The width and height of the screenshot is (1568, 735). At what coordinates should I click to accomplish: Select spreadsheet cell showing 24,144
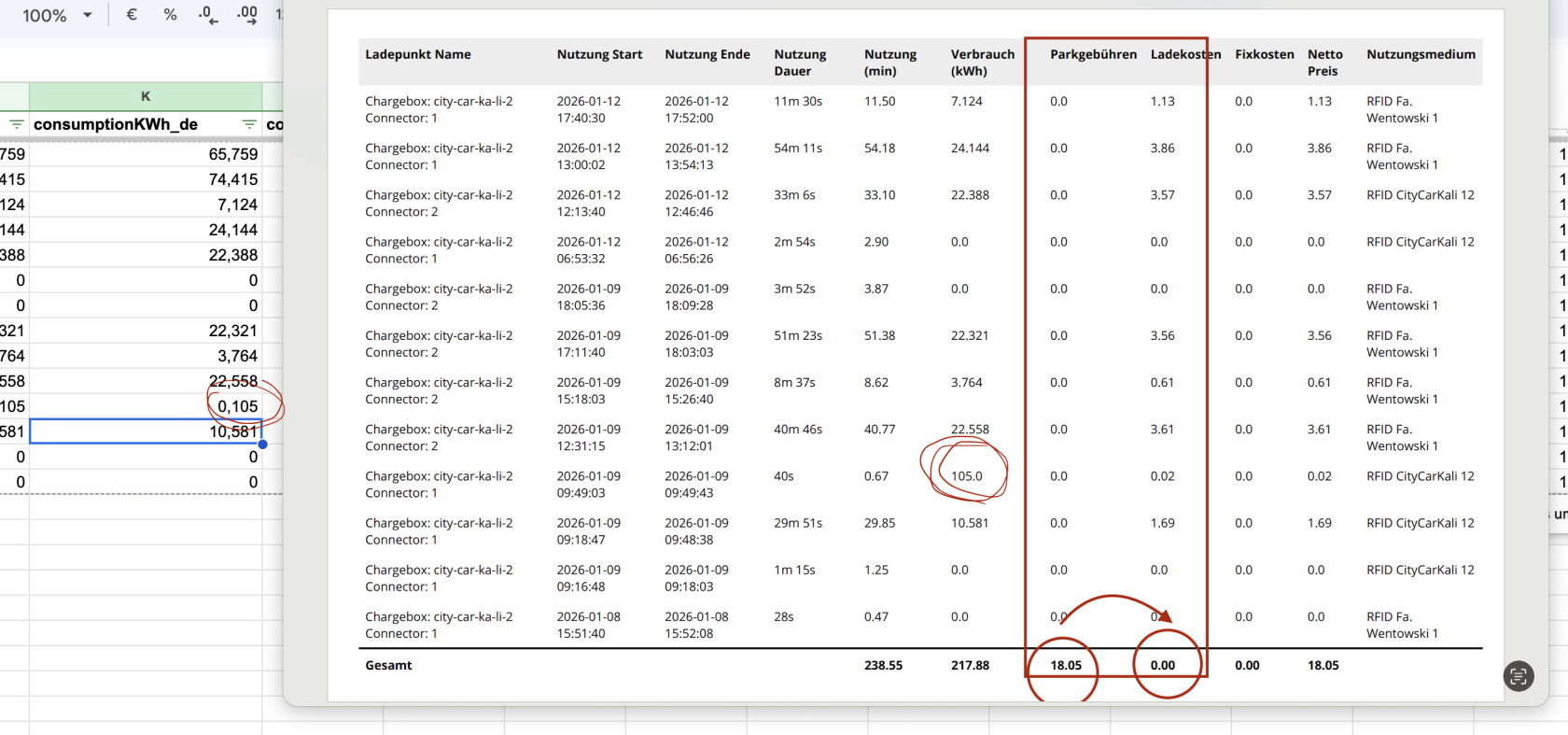pos(146,230)
